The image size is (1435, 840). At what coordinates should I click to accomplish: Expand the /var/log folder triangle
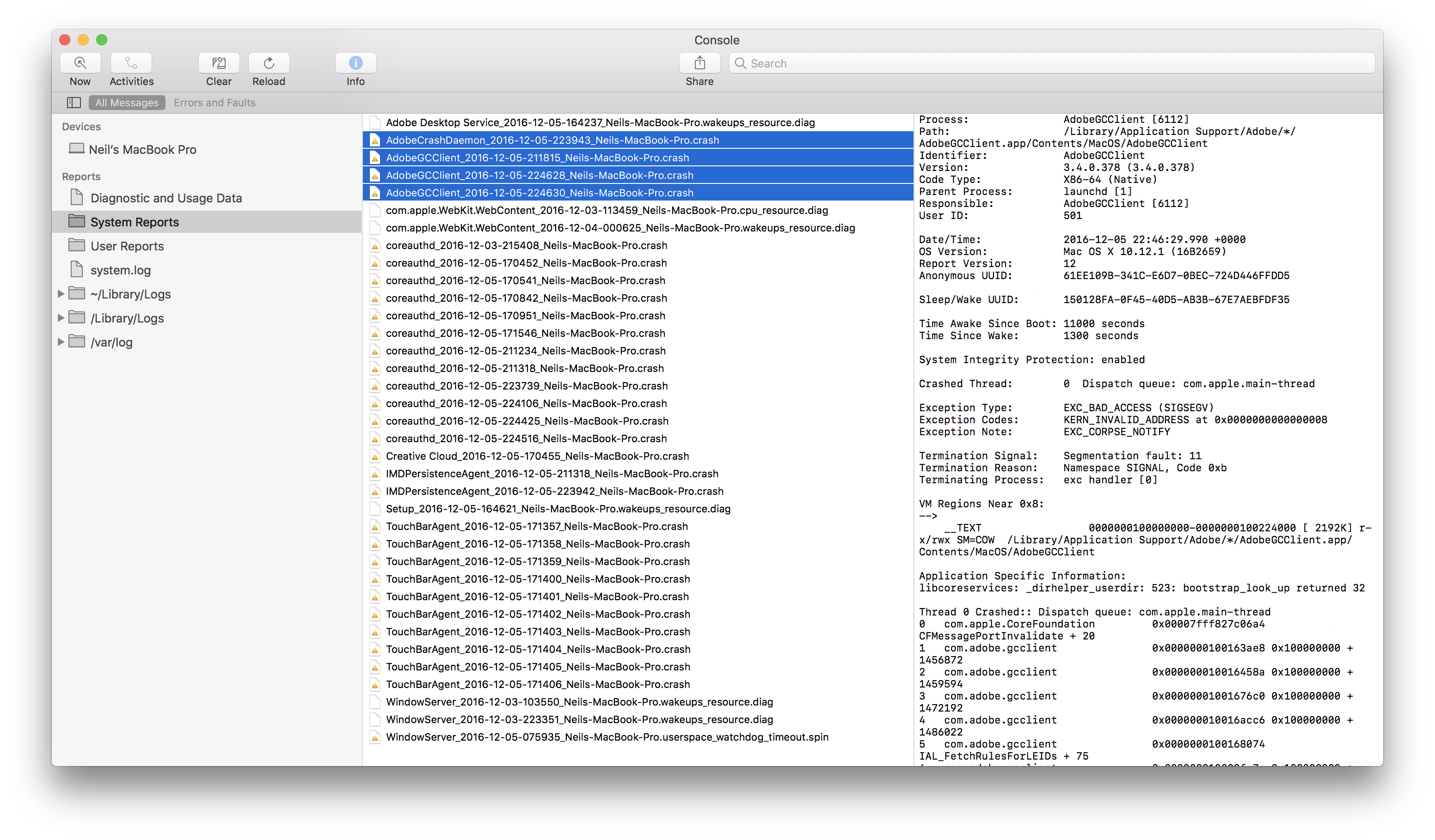tap(61, 341)
